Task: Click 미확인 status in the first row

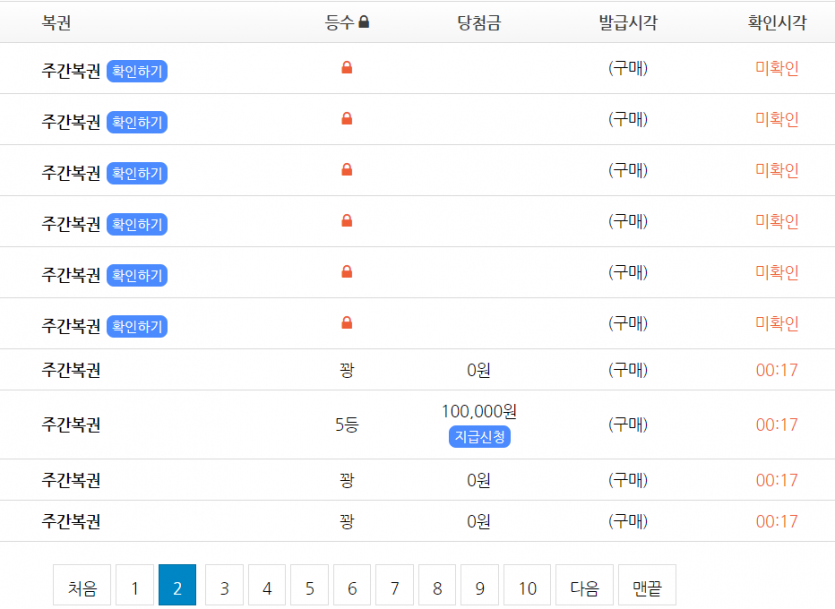Action: (x=777, y=68)
